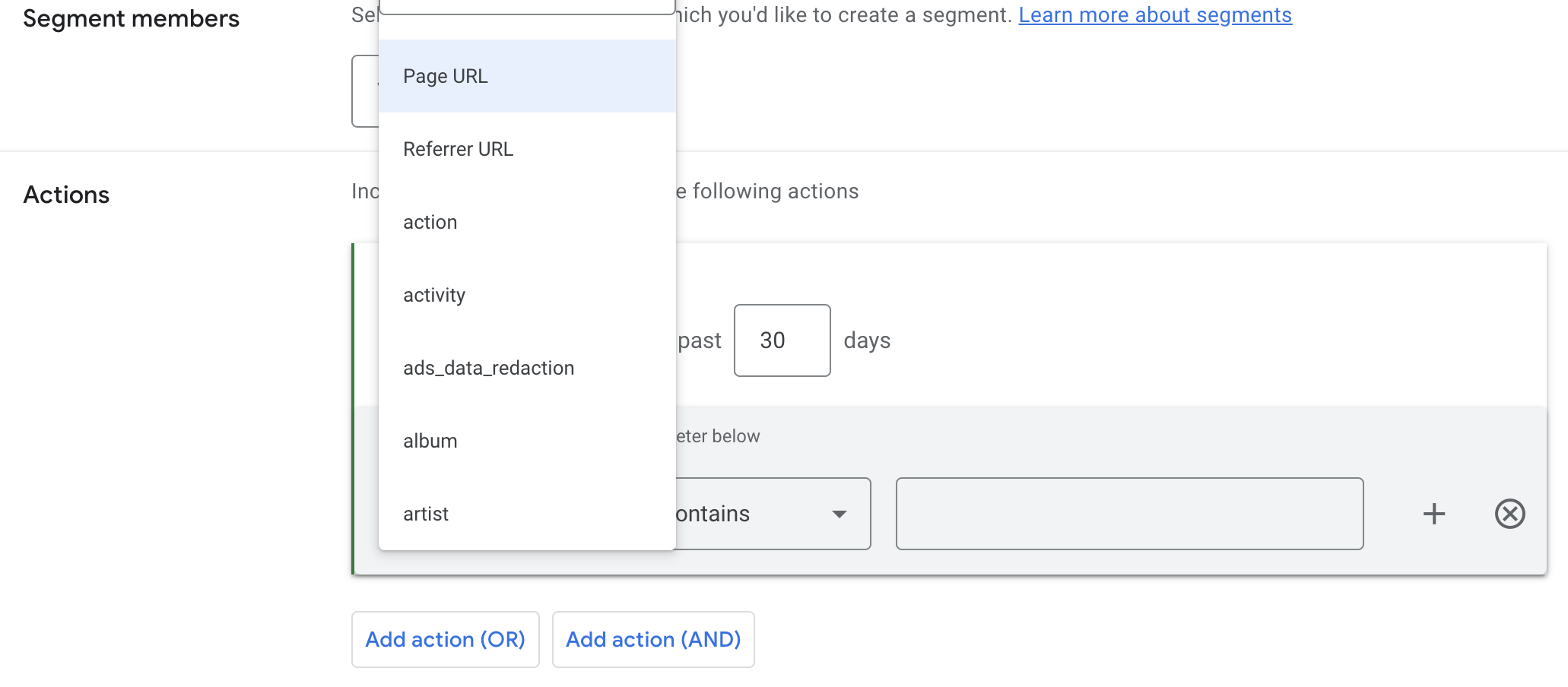Select Page URL from the dropdown list

tap(527, 76)
